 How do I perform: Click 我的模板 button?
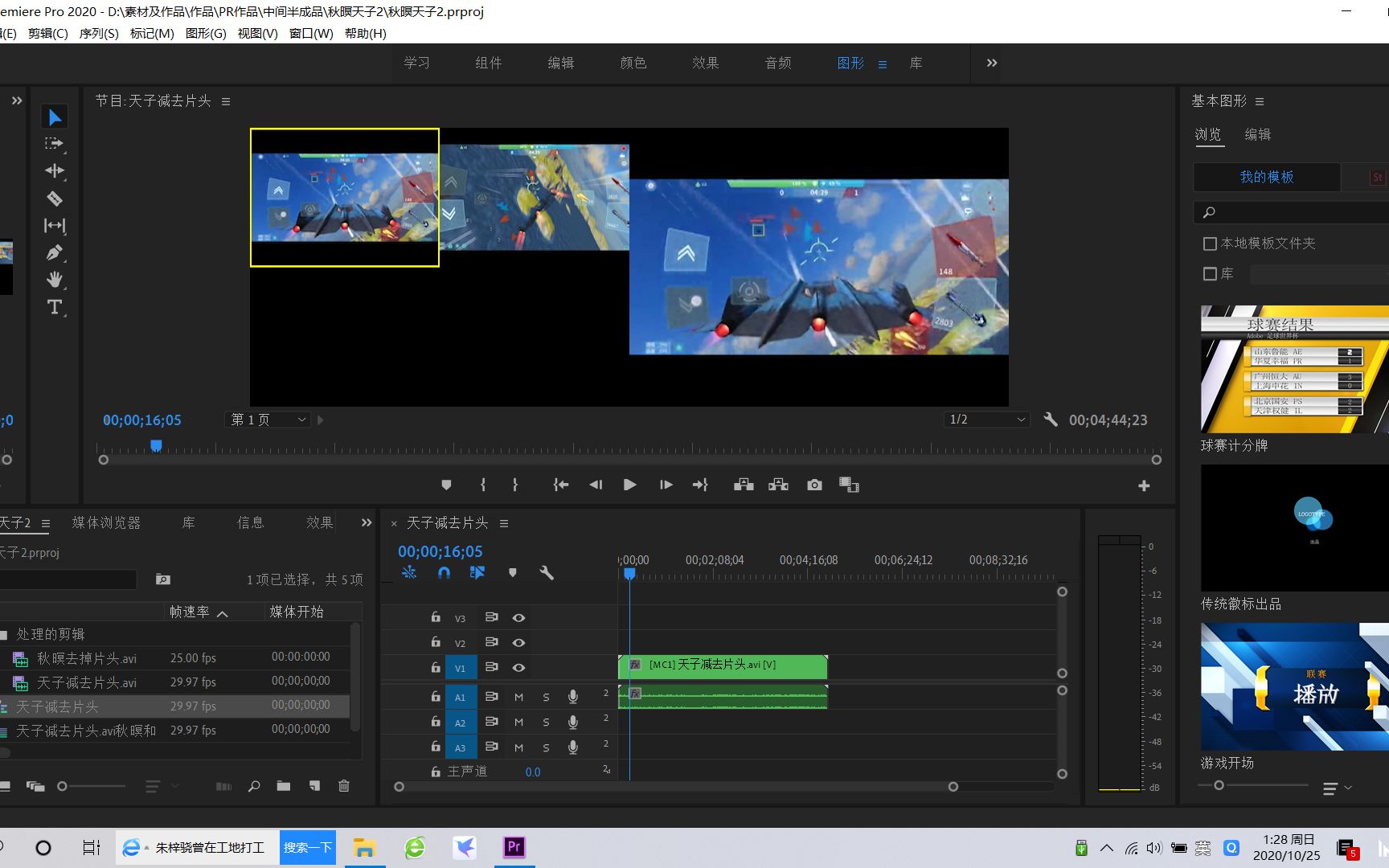[1267, 177]
